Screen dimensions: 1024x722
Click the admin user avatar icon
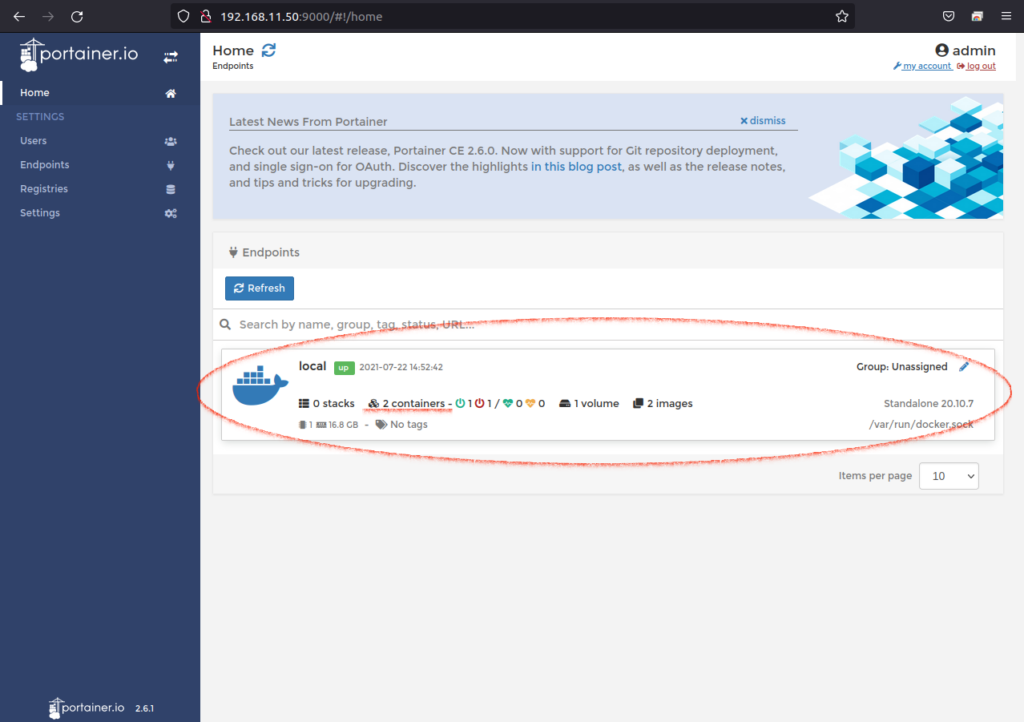(941, 50)
